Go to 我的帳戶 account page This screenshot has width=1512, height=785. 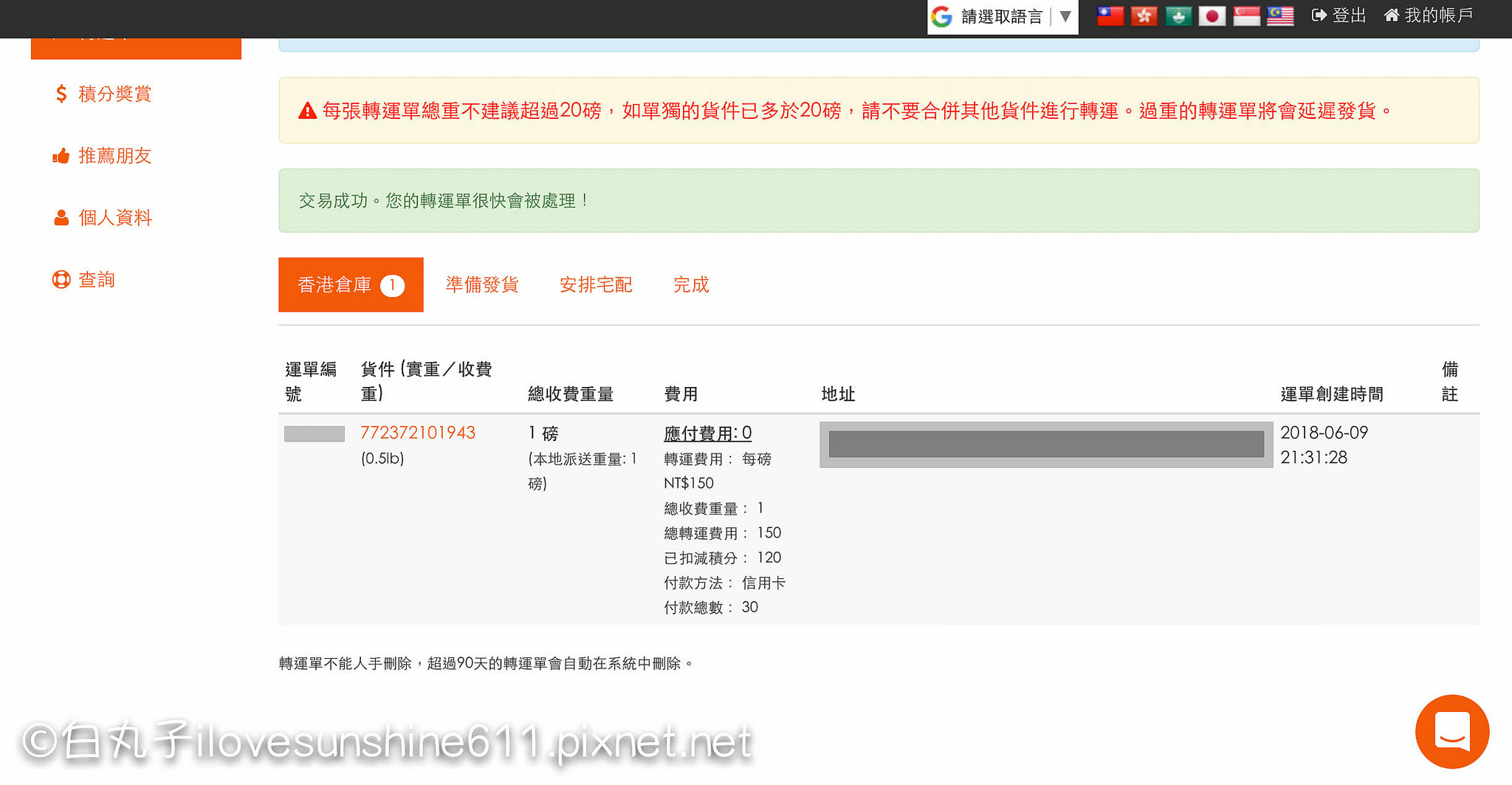1429,16
